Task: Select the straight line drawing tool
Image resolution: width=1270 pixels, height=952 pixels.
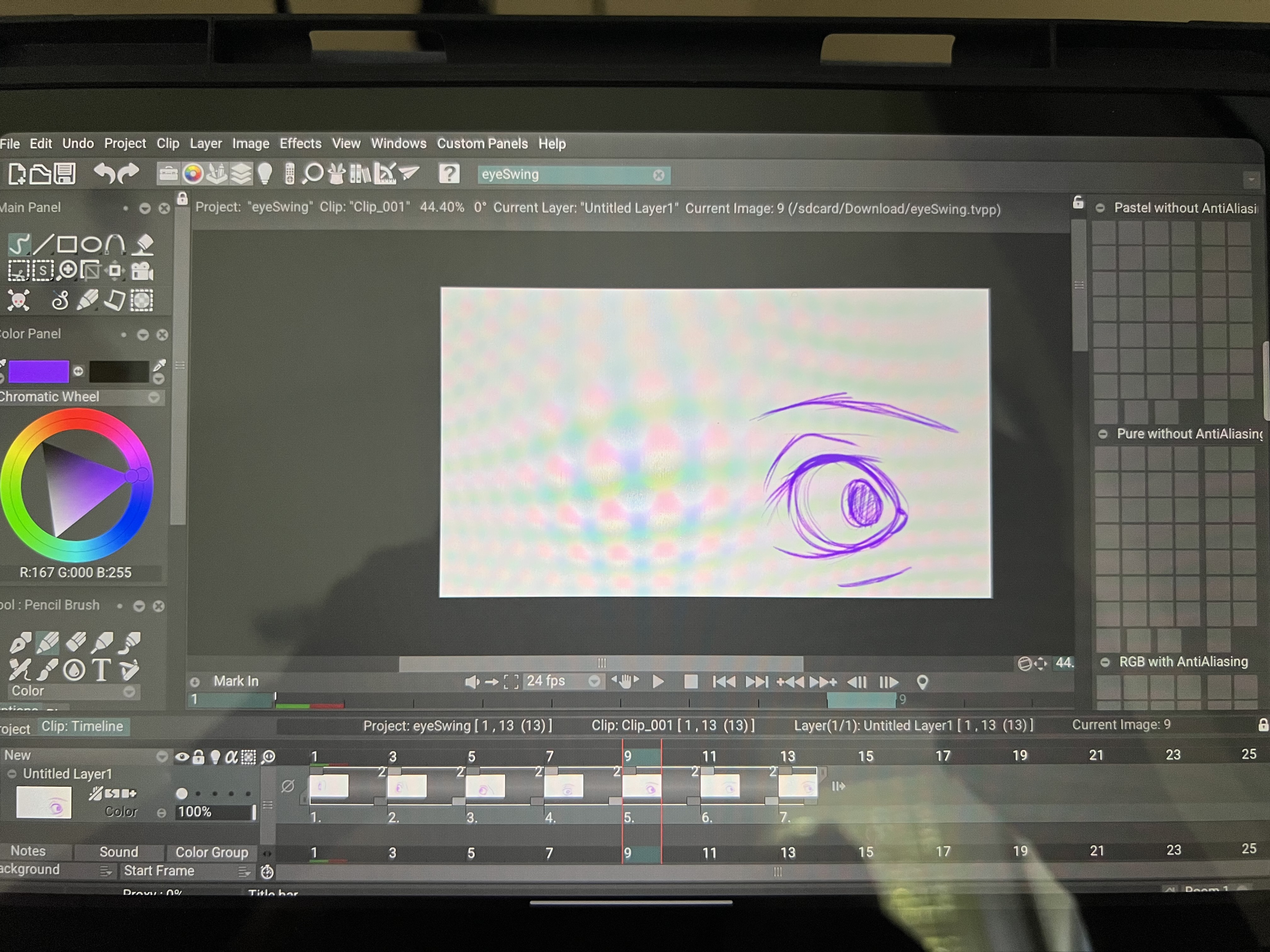Action: point(43,245)
